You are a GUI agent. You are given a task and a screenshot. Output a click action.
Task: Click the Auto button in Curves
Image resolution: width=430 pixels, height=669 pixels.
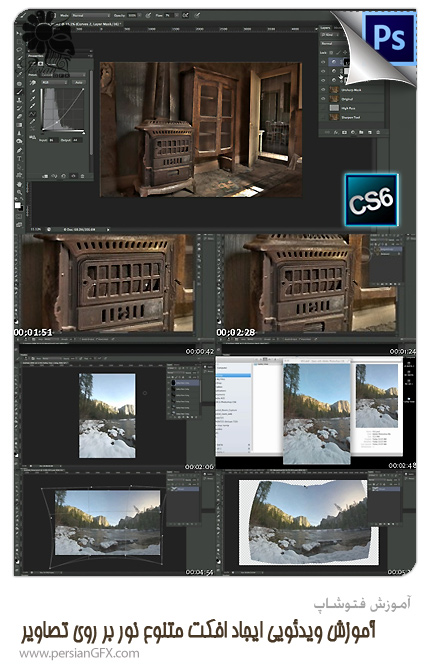point(79,82)
